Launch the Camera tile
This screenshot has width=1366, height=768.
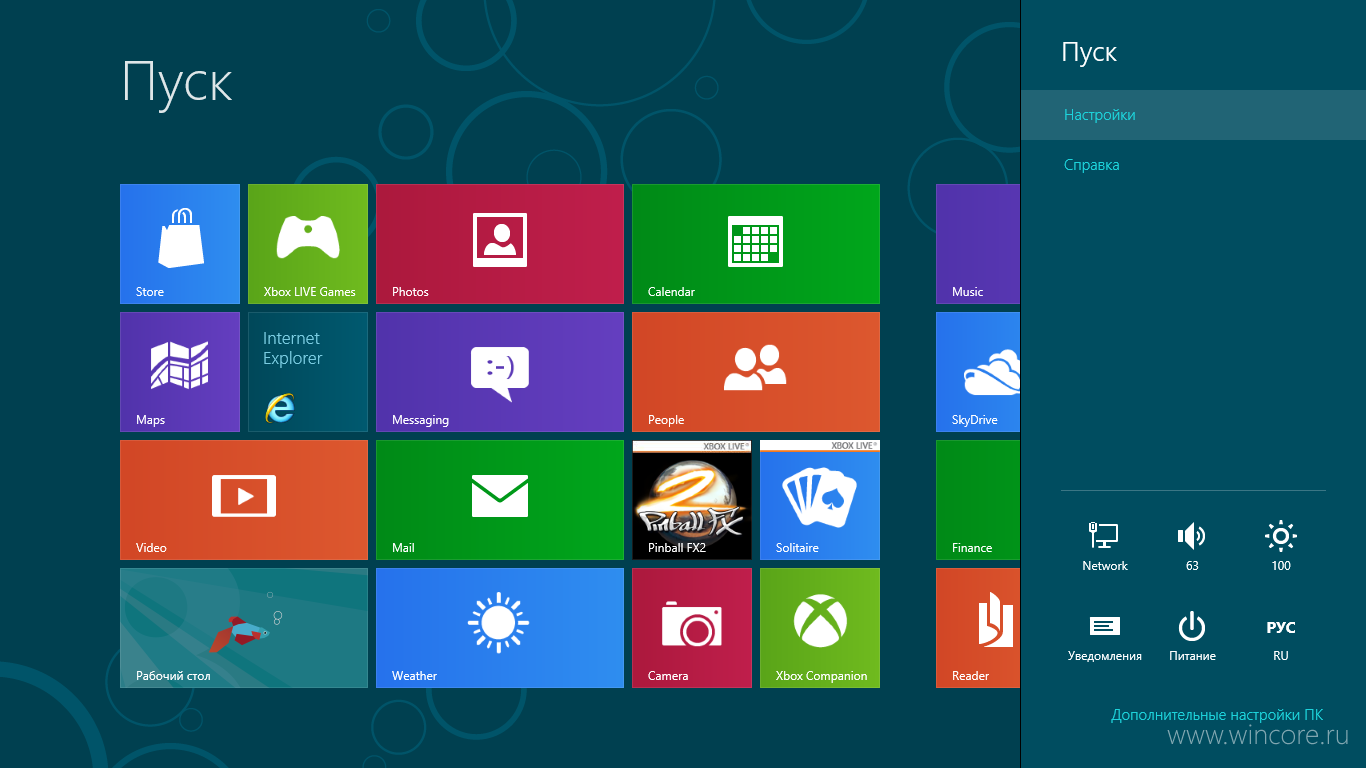click(692, 628)
